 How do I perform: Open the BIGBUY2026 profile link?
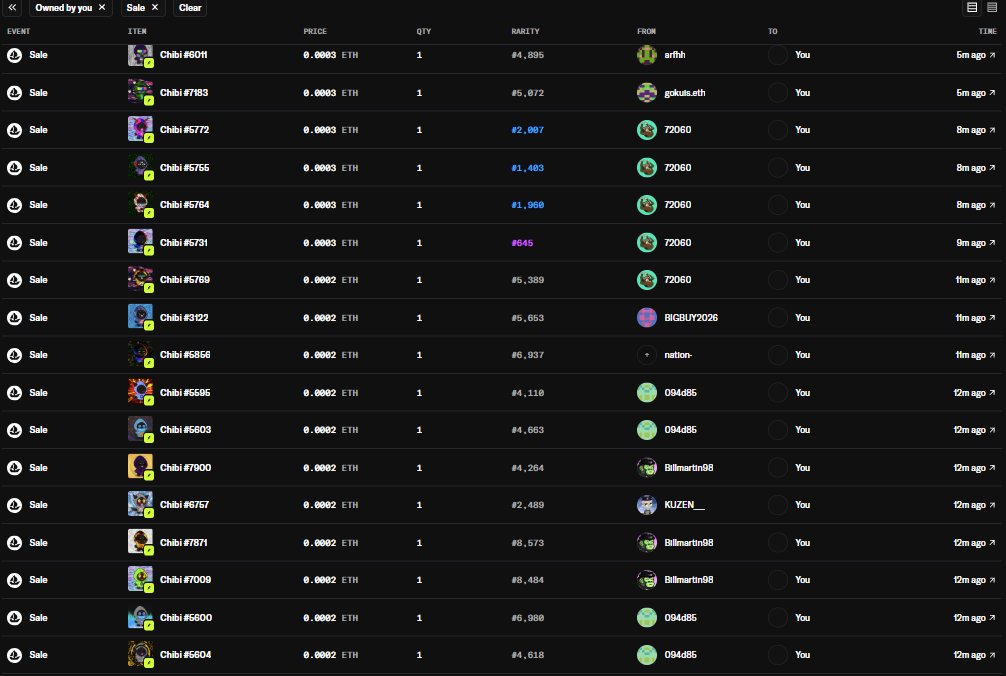691,317
